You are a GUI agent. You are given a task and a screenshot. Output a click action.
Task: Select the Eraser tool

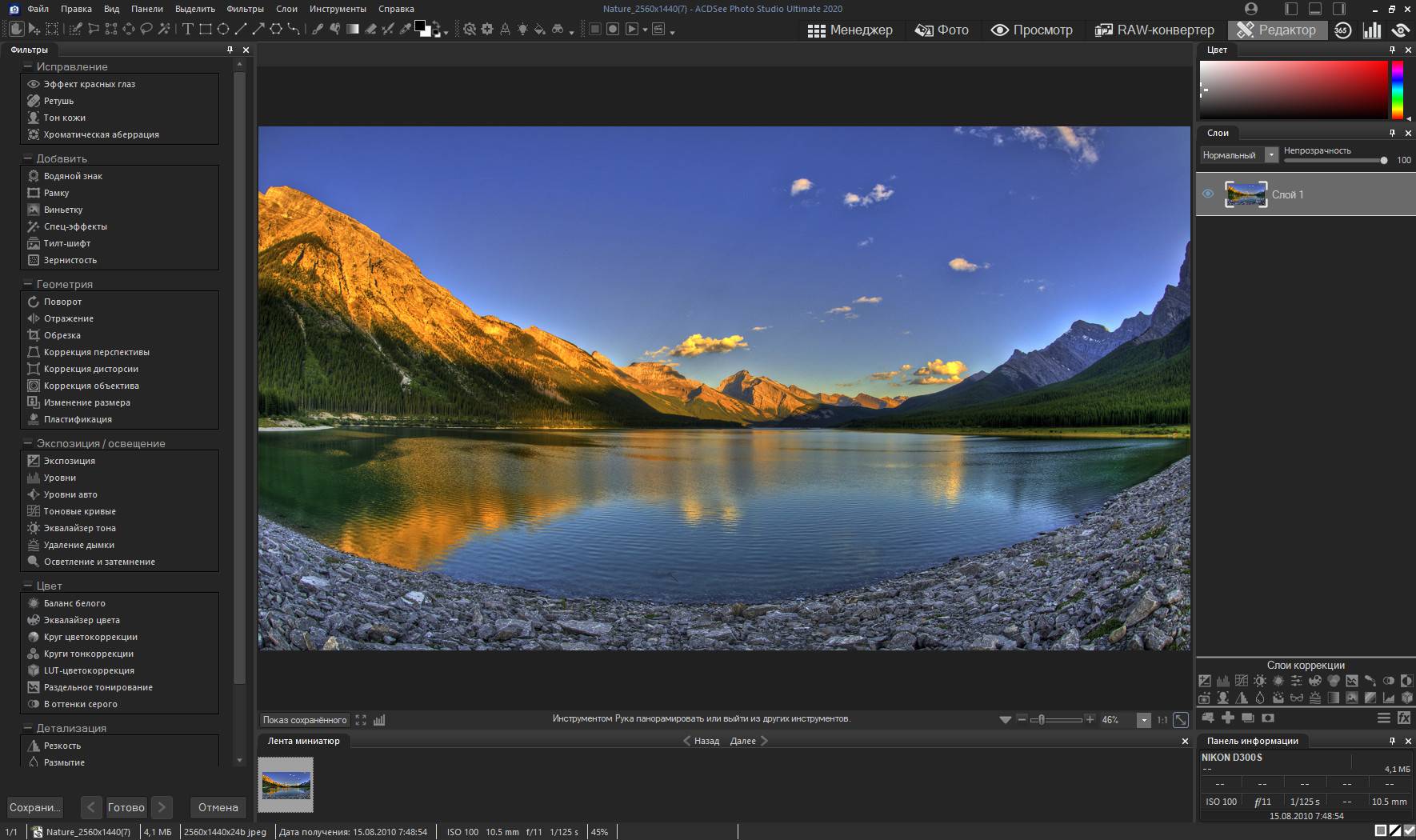tap(370, 29)
